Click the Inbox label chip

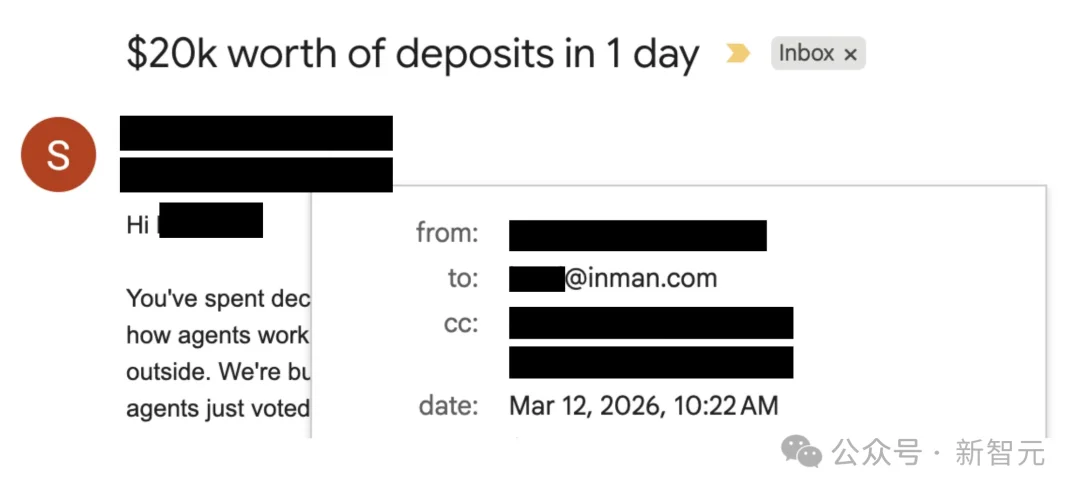807,54
